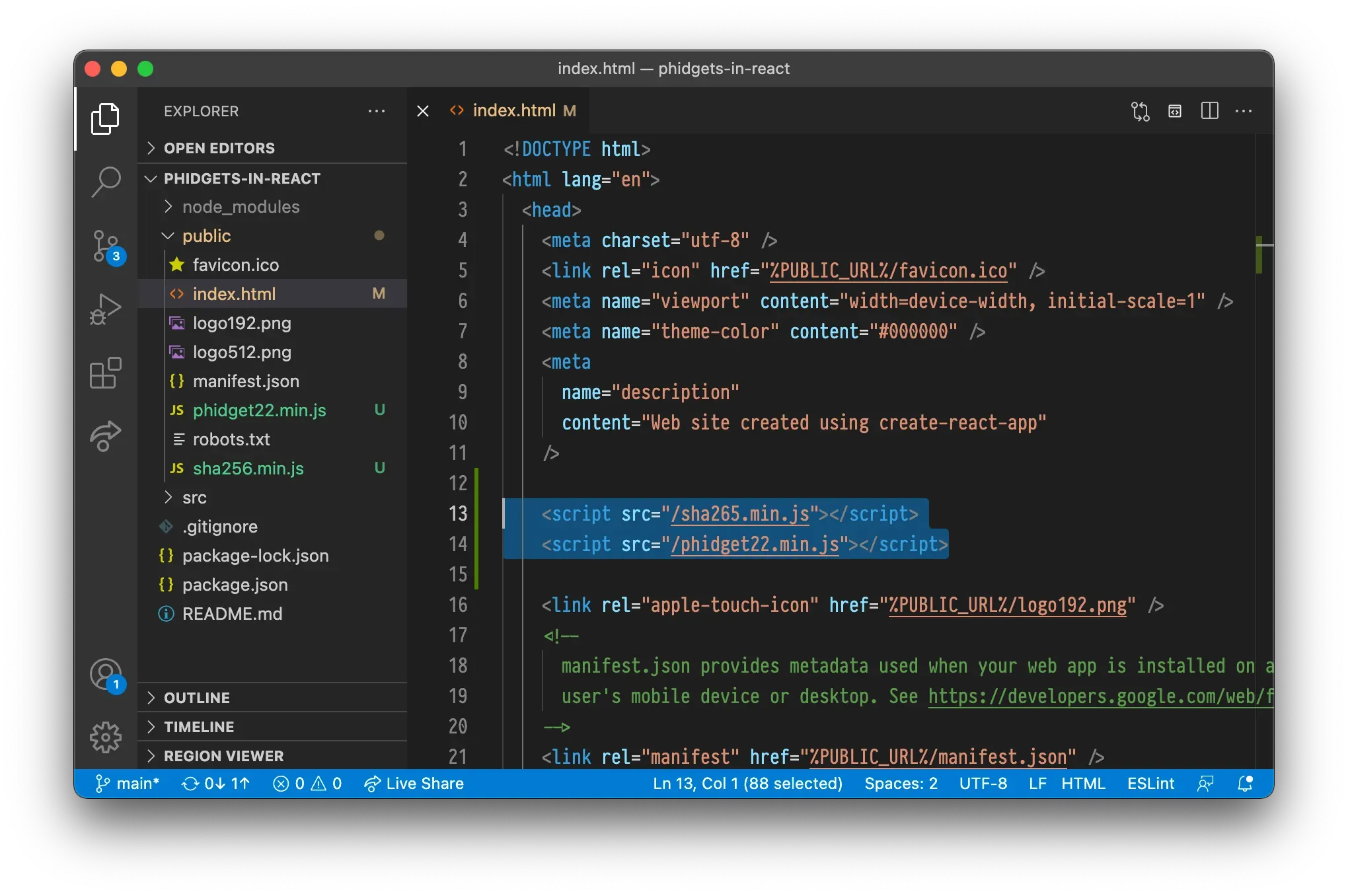Click the theme-color #000000 value
The height and width of the screenshot is (896, 1348).
point(913,332)
